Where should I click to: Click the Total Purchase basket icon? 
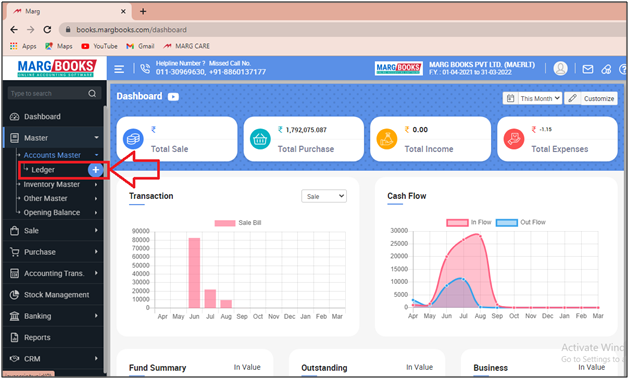[x=260, y=139]
